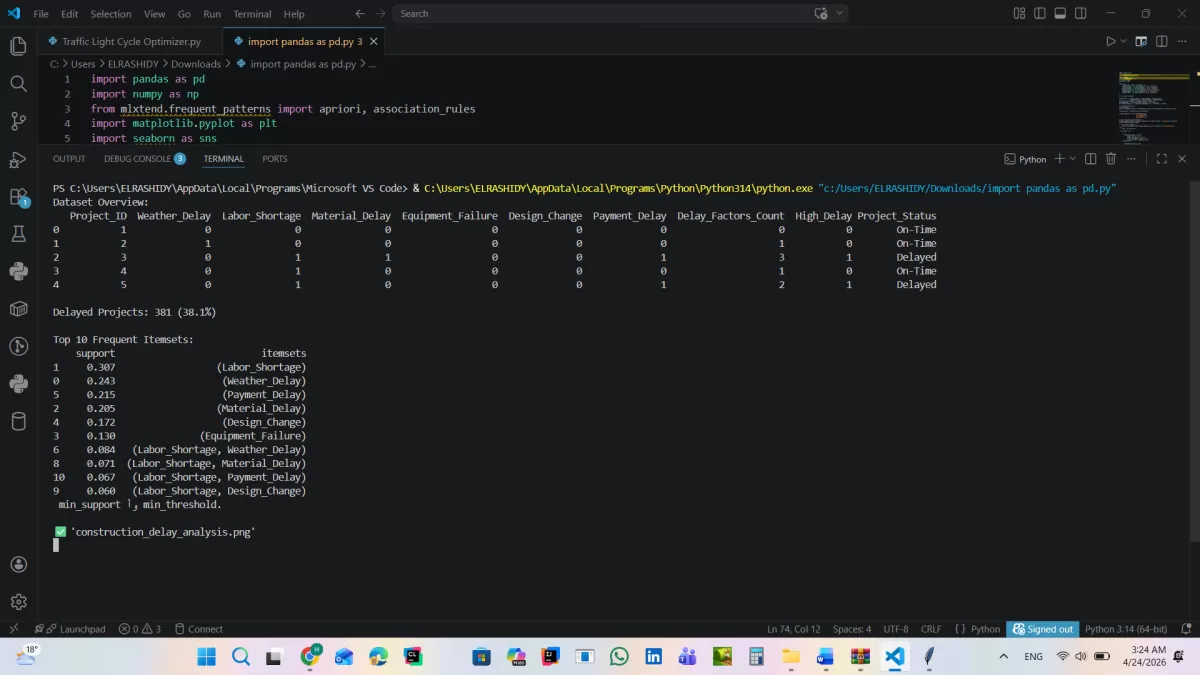Open the Run and Debug view
The width and height of the screenshot is (1200, 675).
18,159
